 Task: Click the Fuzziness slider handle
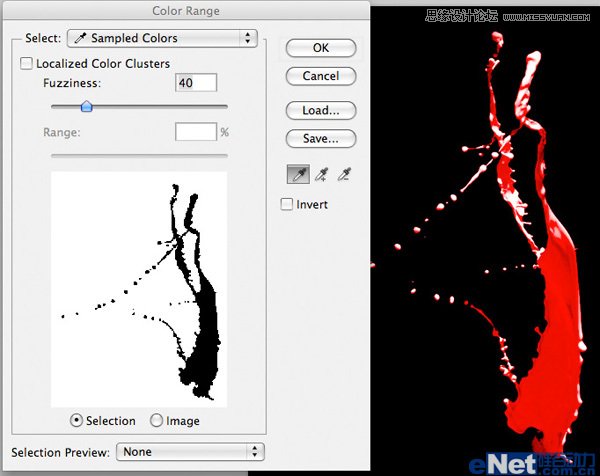86,106
